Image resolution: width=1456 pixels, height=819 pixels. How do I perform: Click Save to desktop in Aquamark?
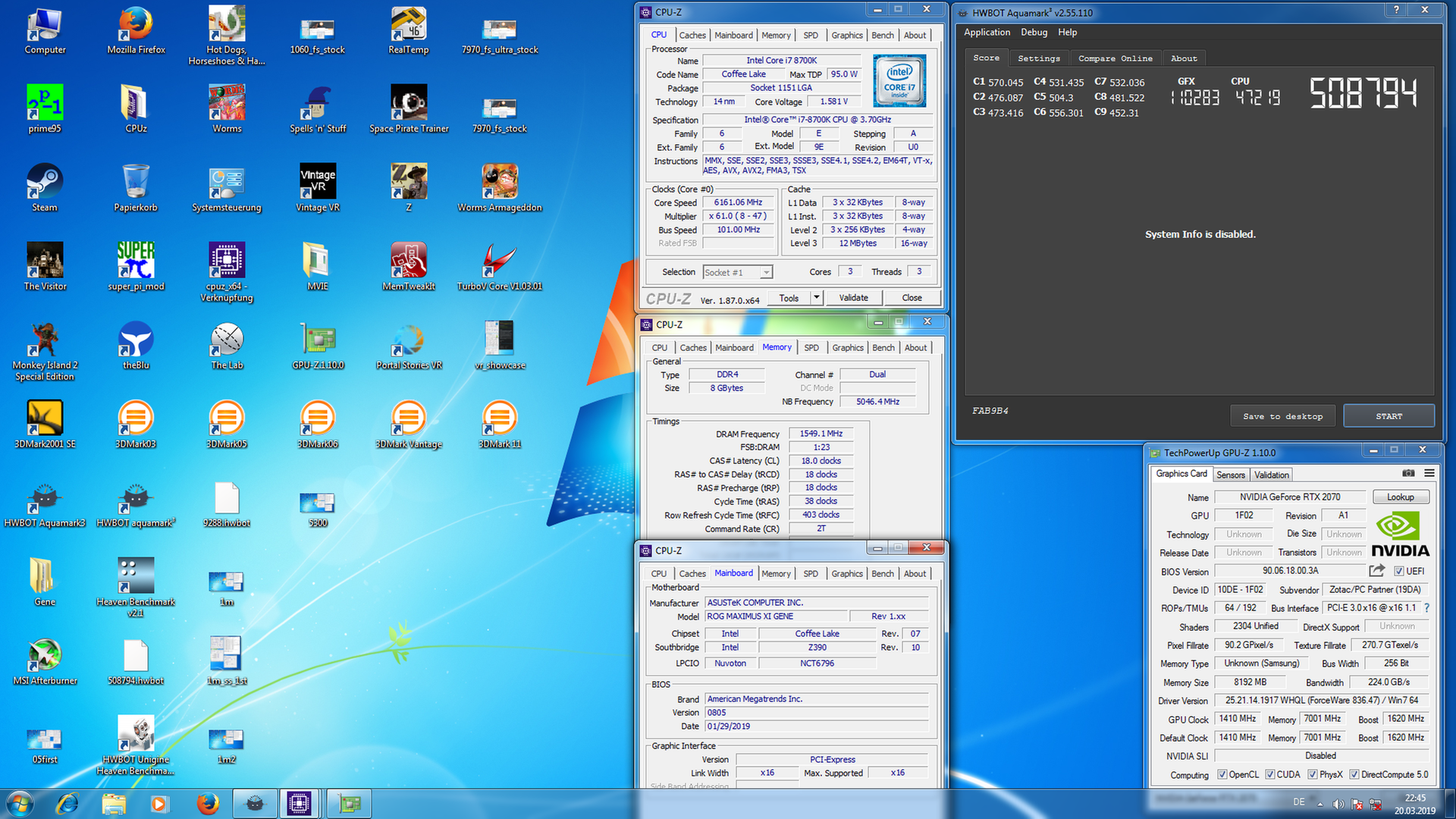click(x=1282, y=416)
